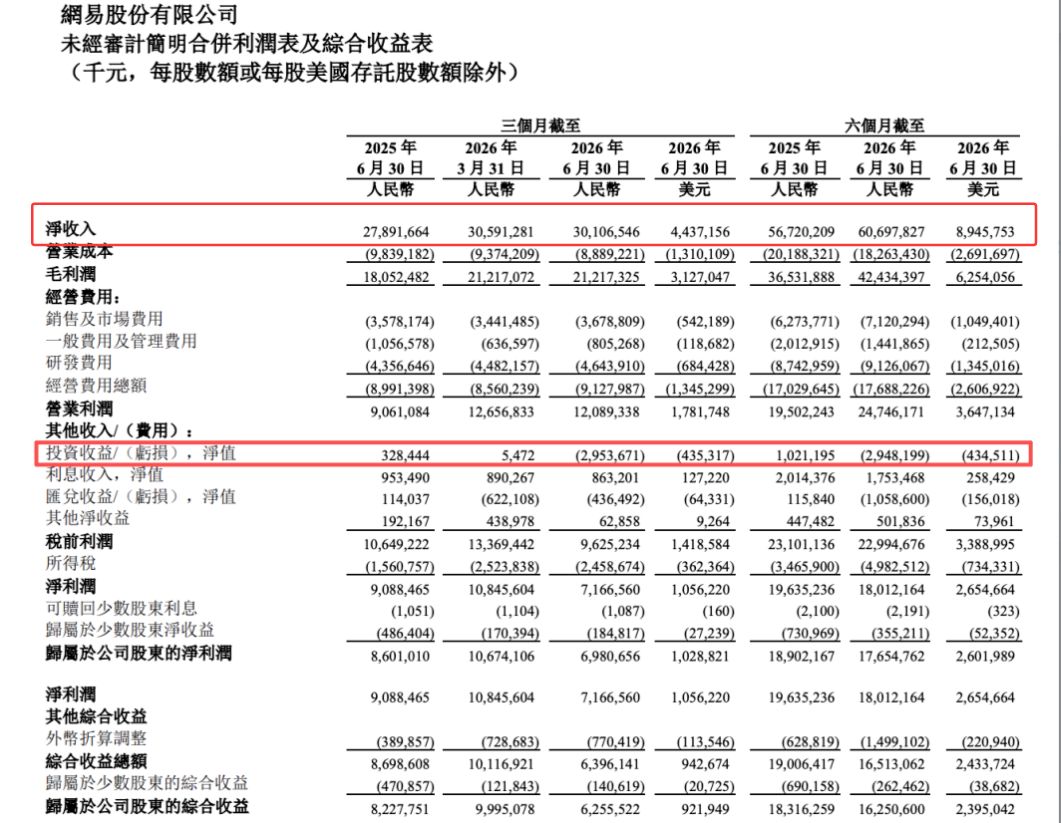
Task: Click selling expense value (3,678,809)
Action: [610, 322]
